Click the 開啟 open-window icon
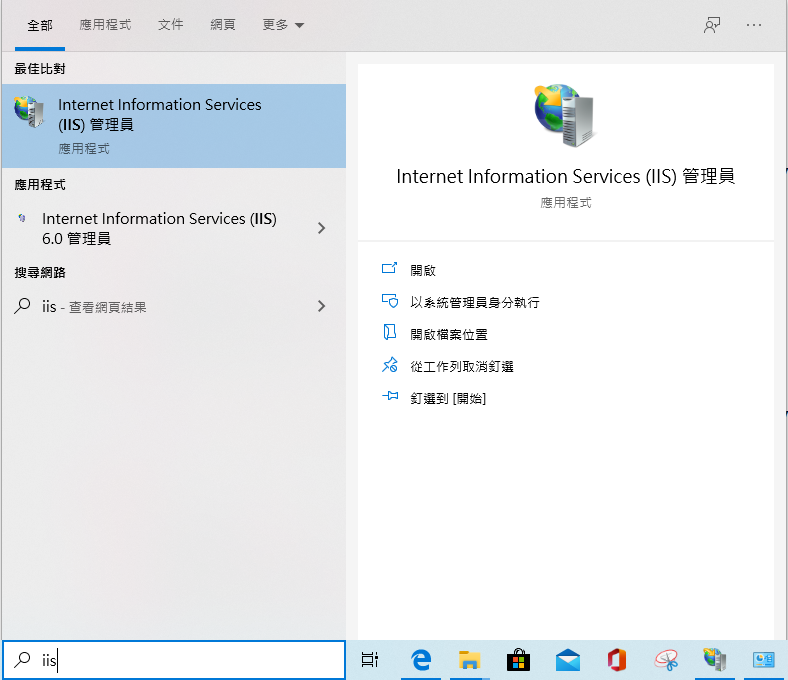788x680 pixels. [389, 268]
